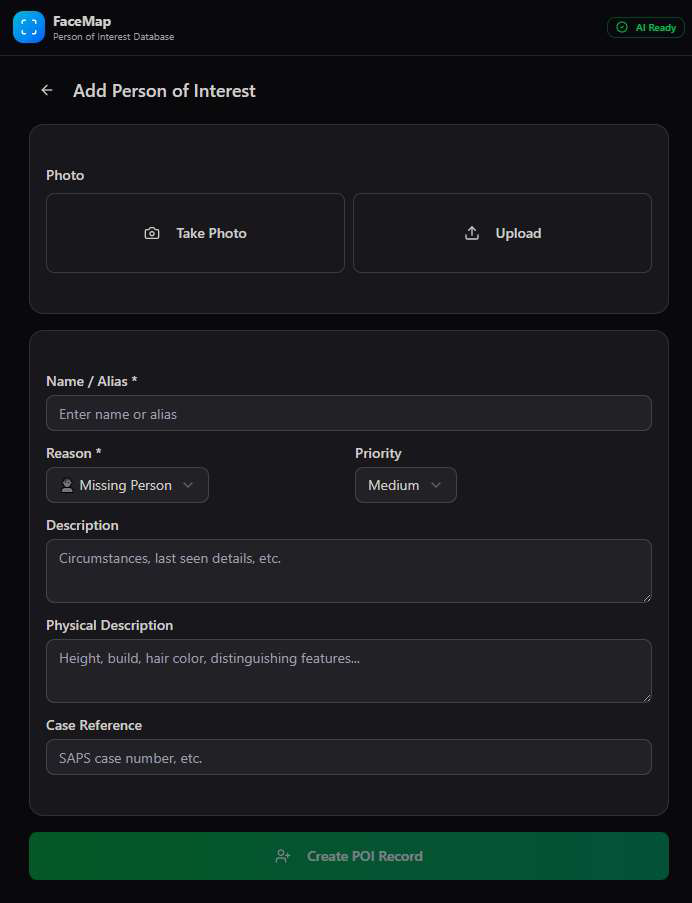
Task: Click the FaceMap title text
Action: tap(82, 21)
